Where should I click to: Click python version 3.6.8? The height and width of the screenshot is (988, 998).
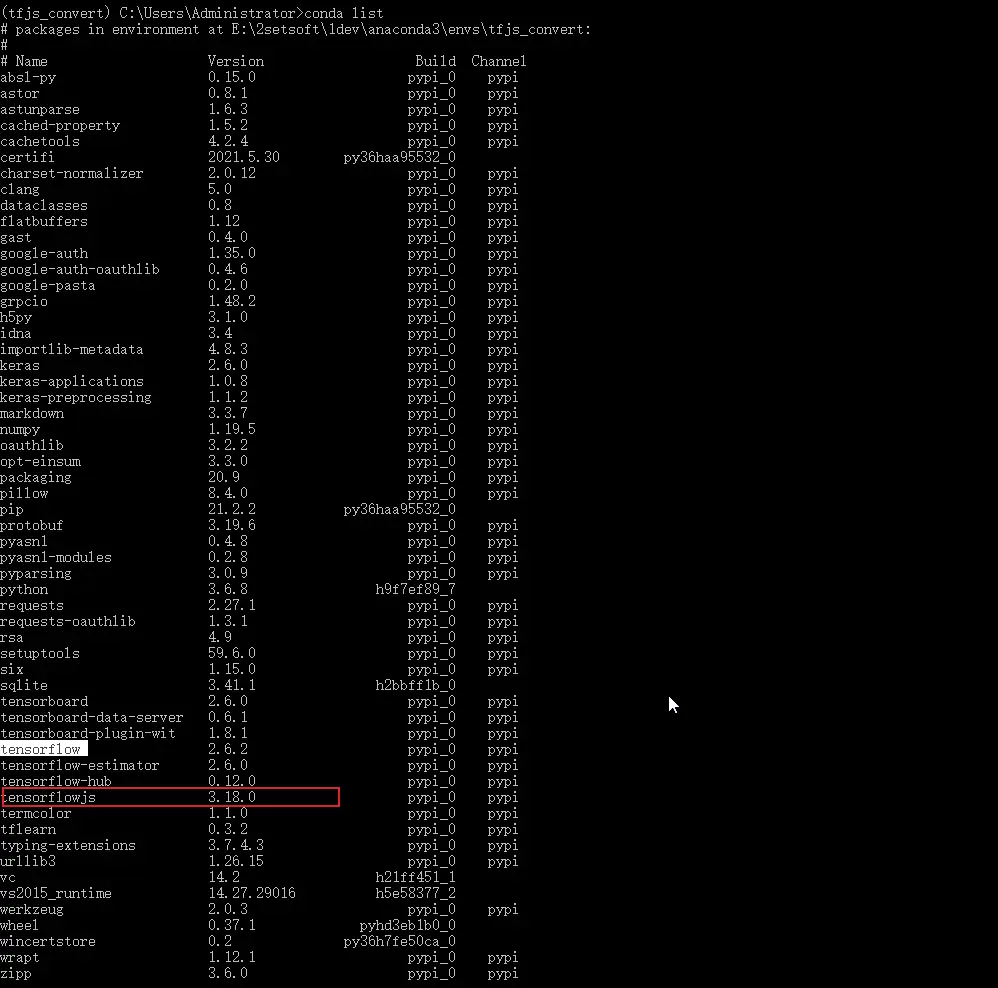228,589
